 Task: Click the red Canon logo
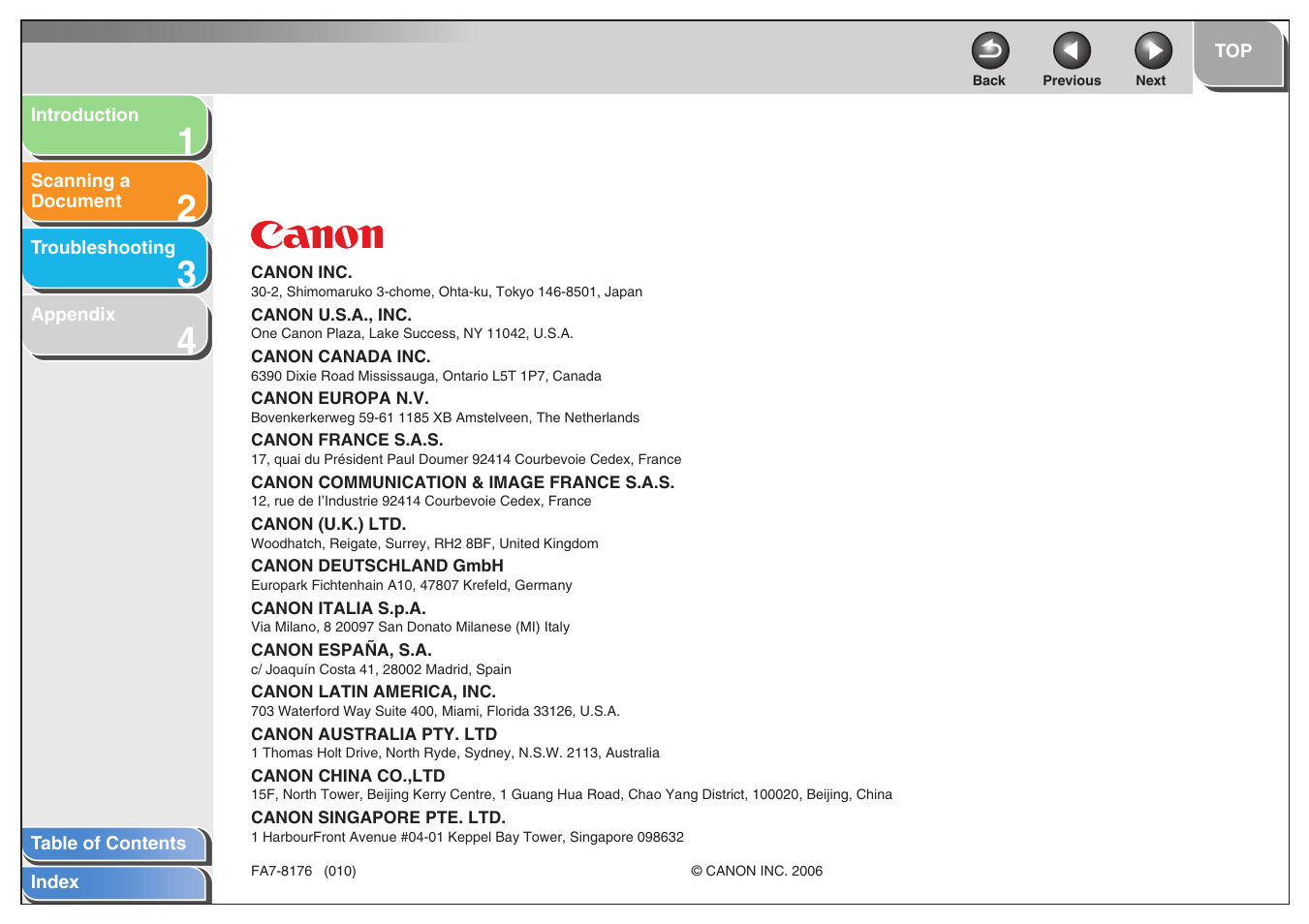(317, 235)
